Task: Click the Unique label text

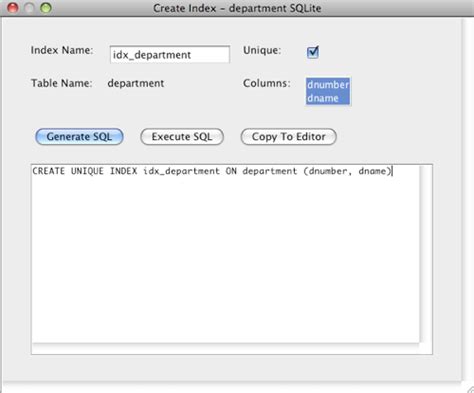Action: 262,50
